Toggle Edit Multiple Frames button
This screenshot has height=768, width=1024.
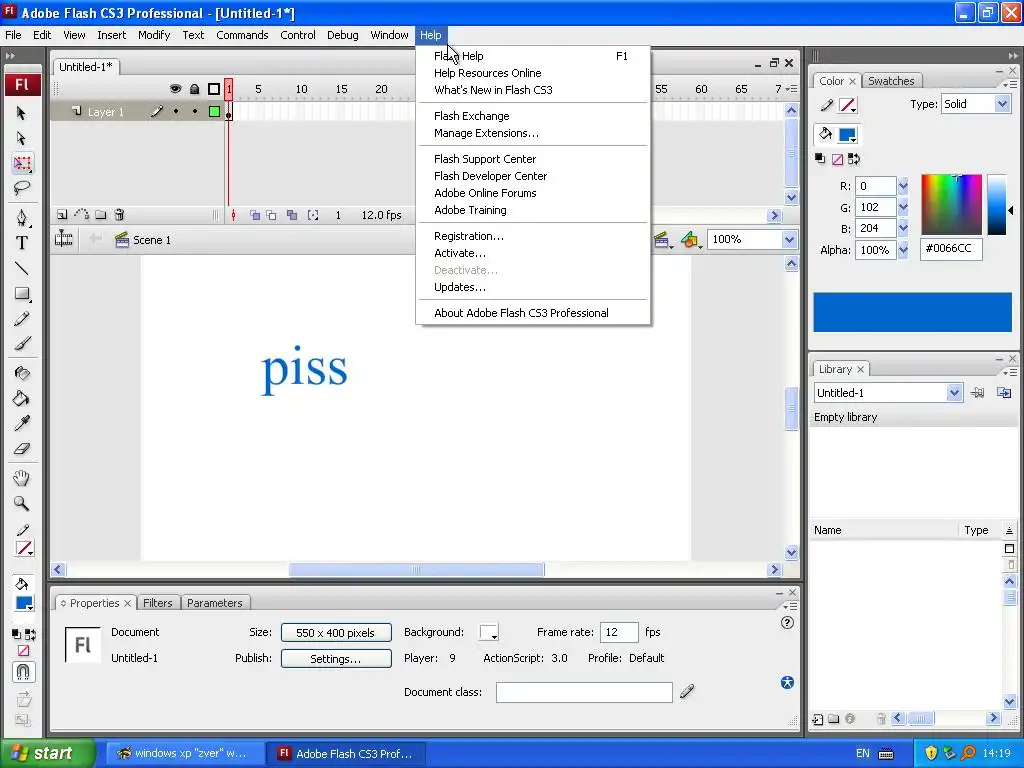click(292, 215)
